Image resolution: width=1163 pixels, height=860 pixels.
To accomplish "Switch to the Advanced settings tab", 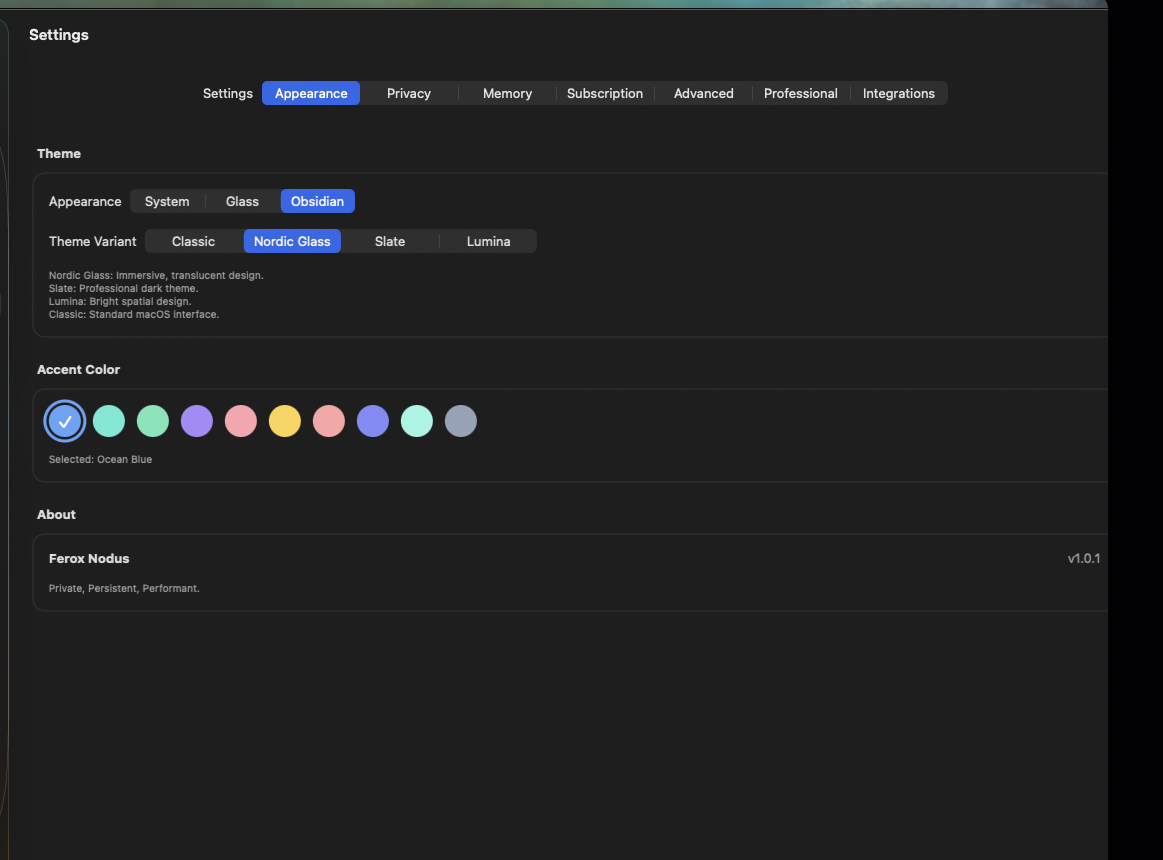I will click(703, 93).
